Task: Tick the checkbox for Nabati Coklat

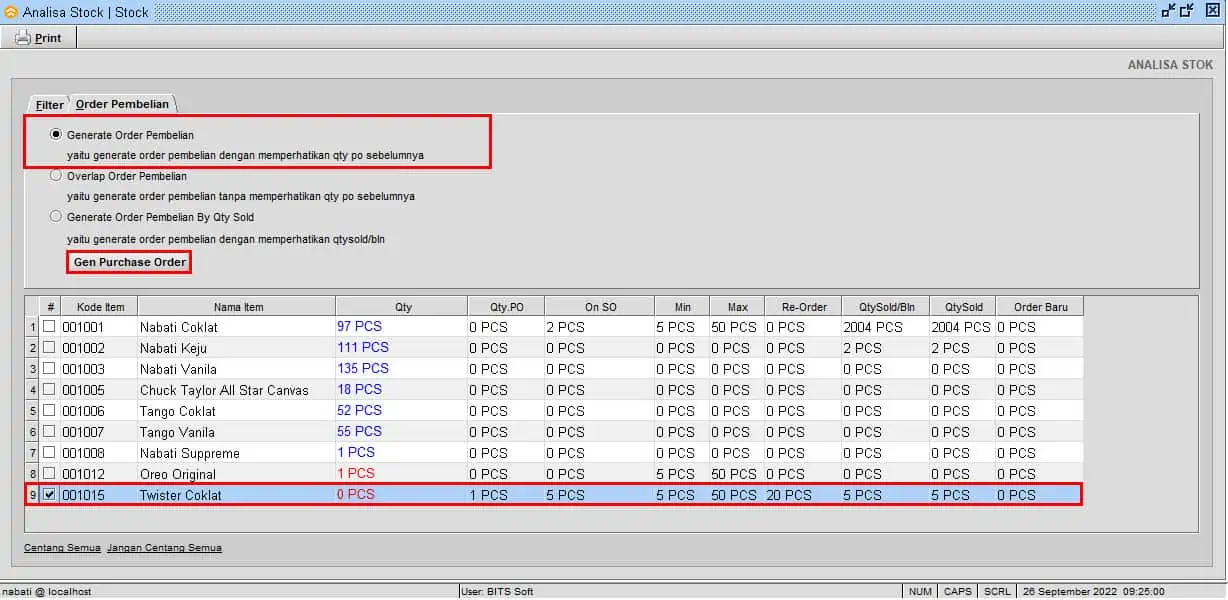Action: (x=49, y=327)
